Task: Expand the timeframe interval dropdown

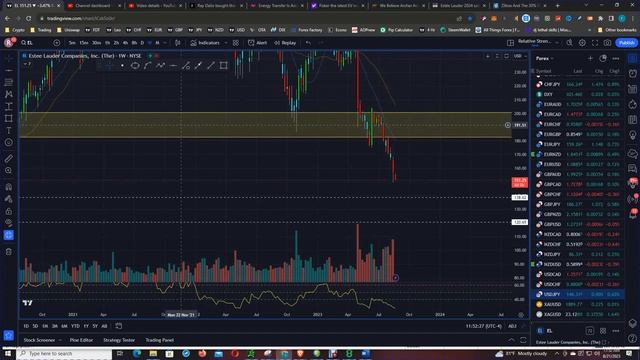Action: (165, 43)
